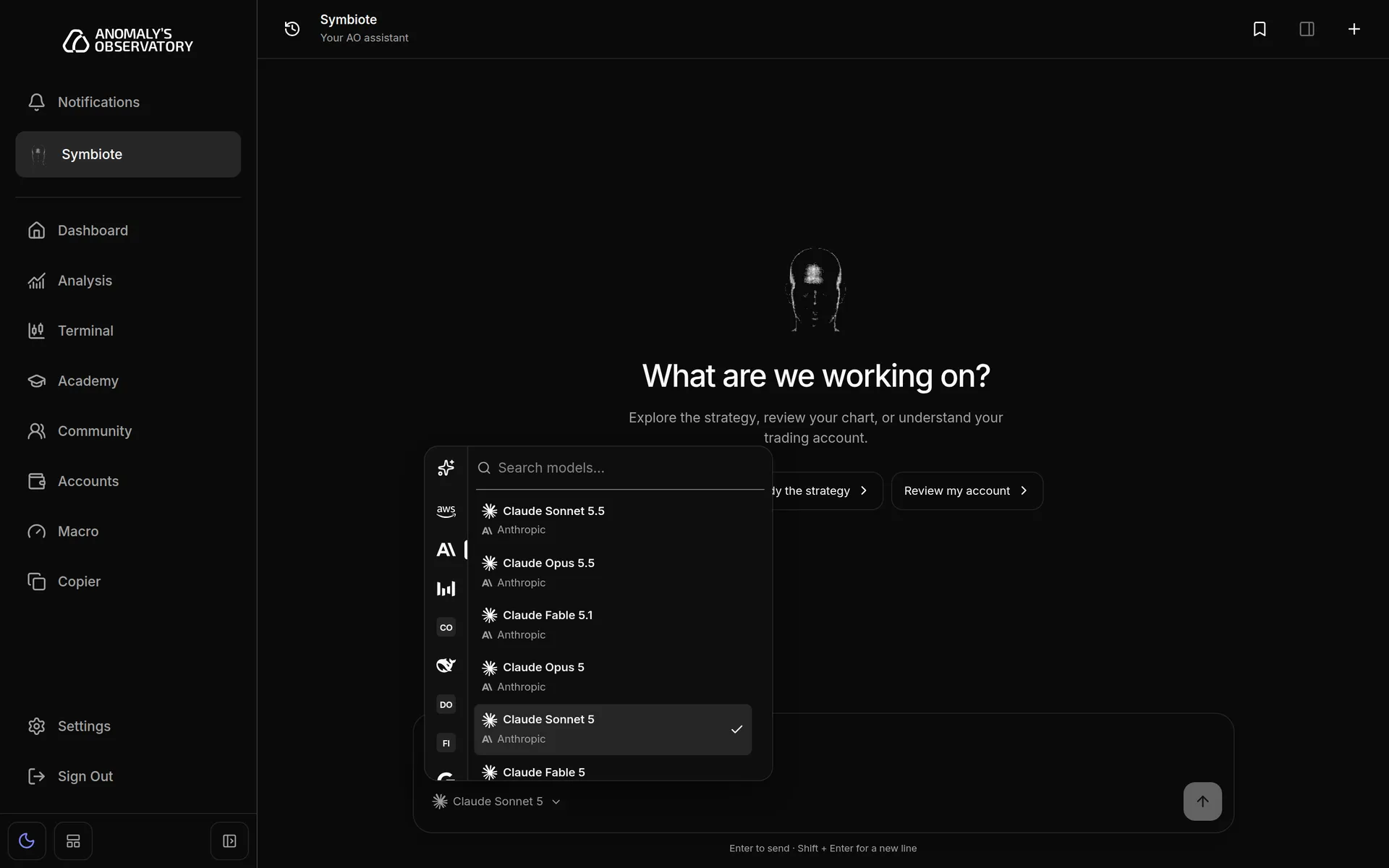The height and width of the screenshot is (868, 1389).
Task: Send message with arrow-up button
Action: 1202,801
